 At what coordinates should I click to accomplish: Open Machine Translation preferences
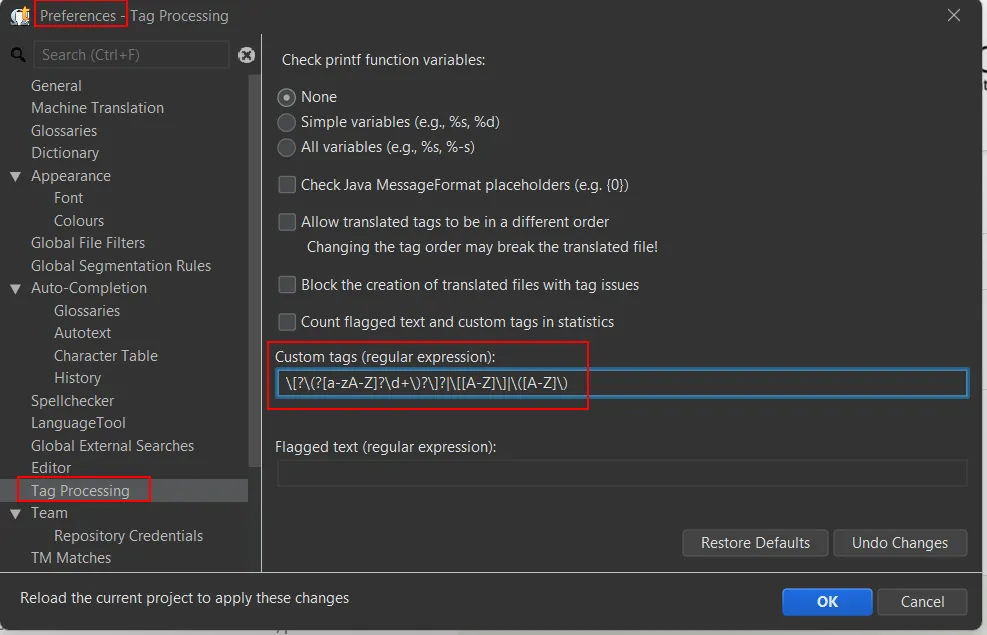pyautogui.click(x=97, y=108)
